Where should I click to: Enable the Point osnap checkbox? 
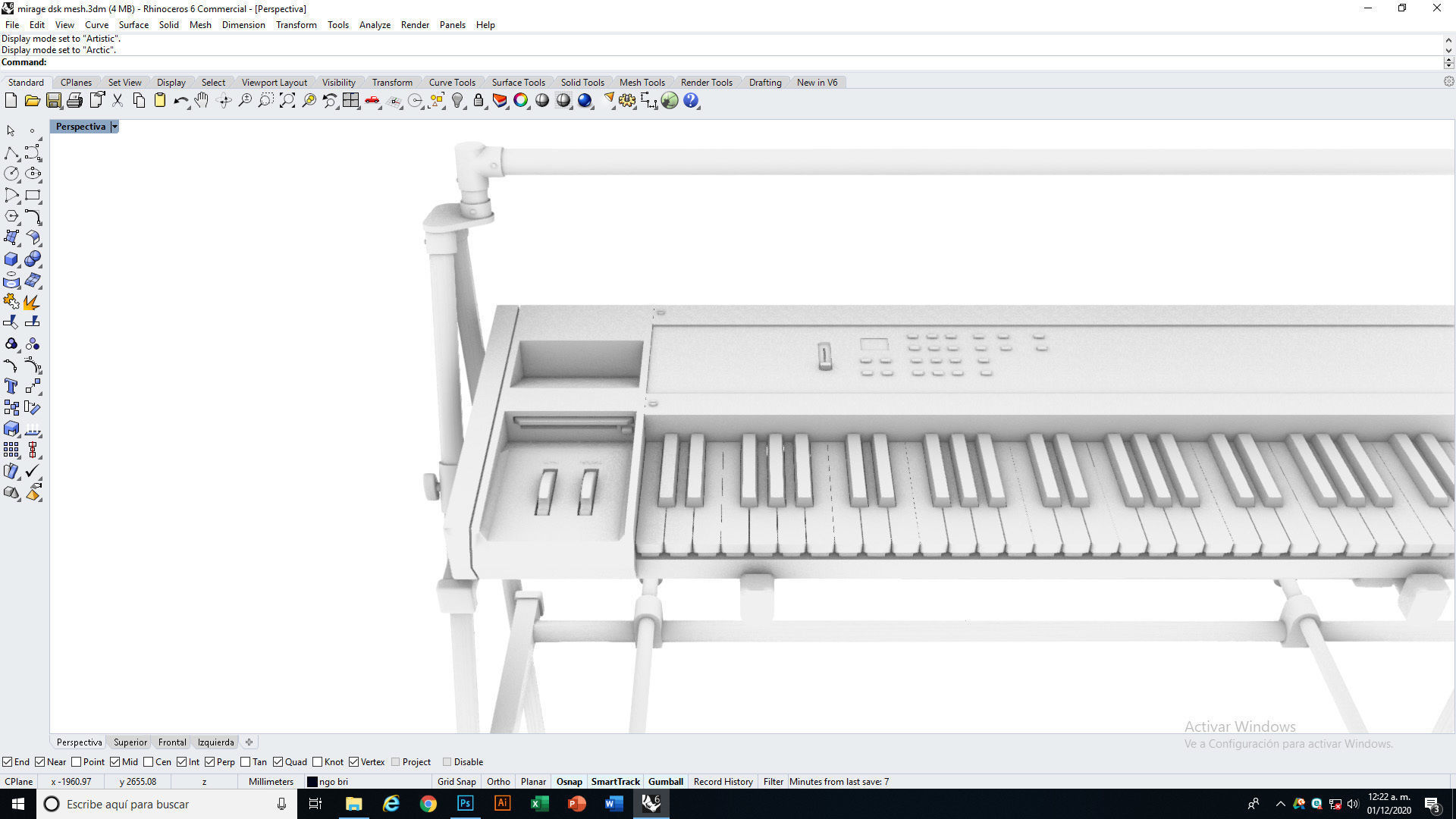coord(76,762)
